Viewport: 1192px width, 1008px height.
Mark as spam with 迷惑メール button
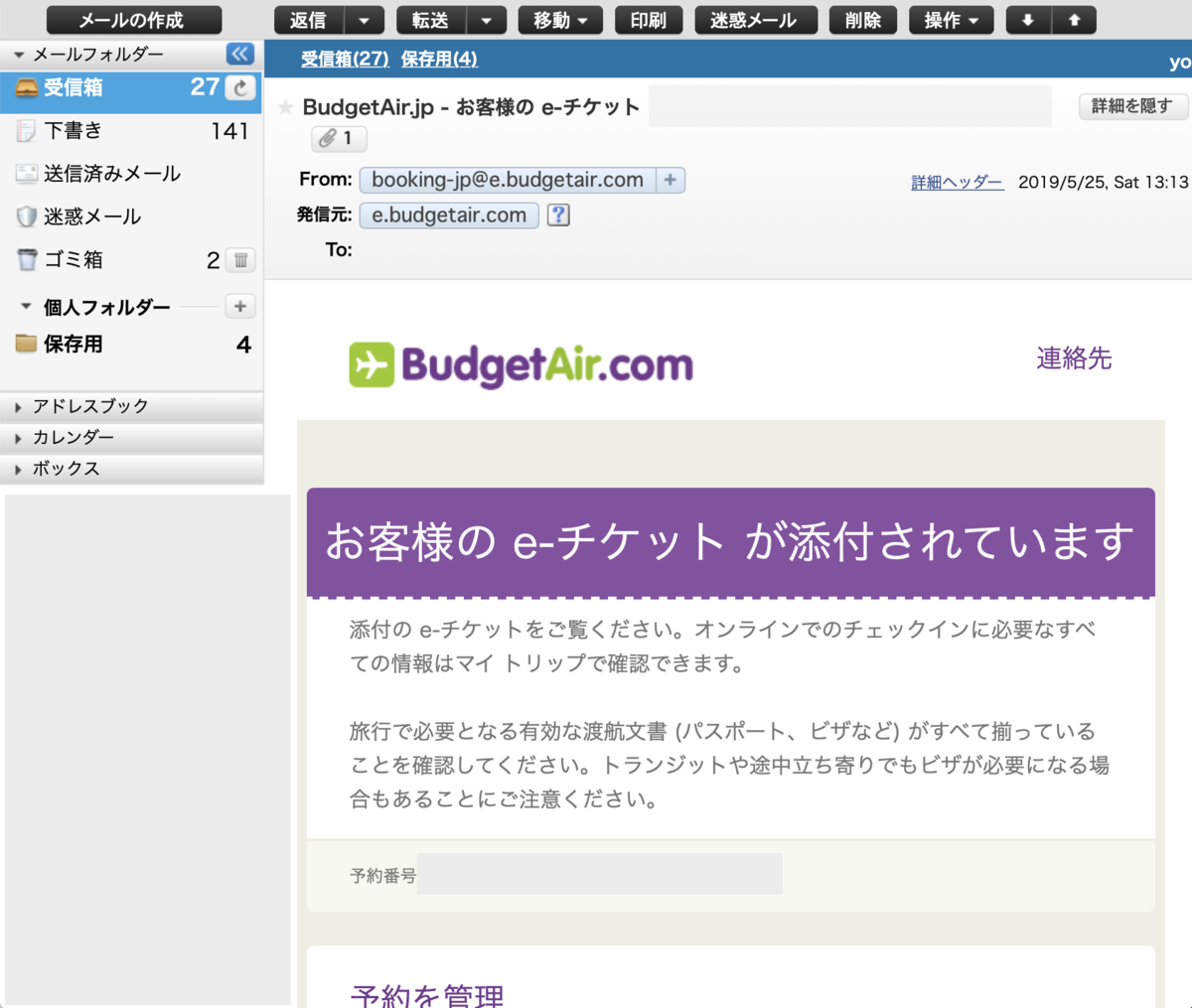point(755,20)
